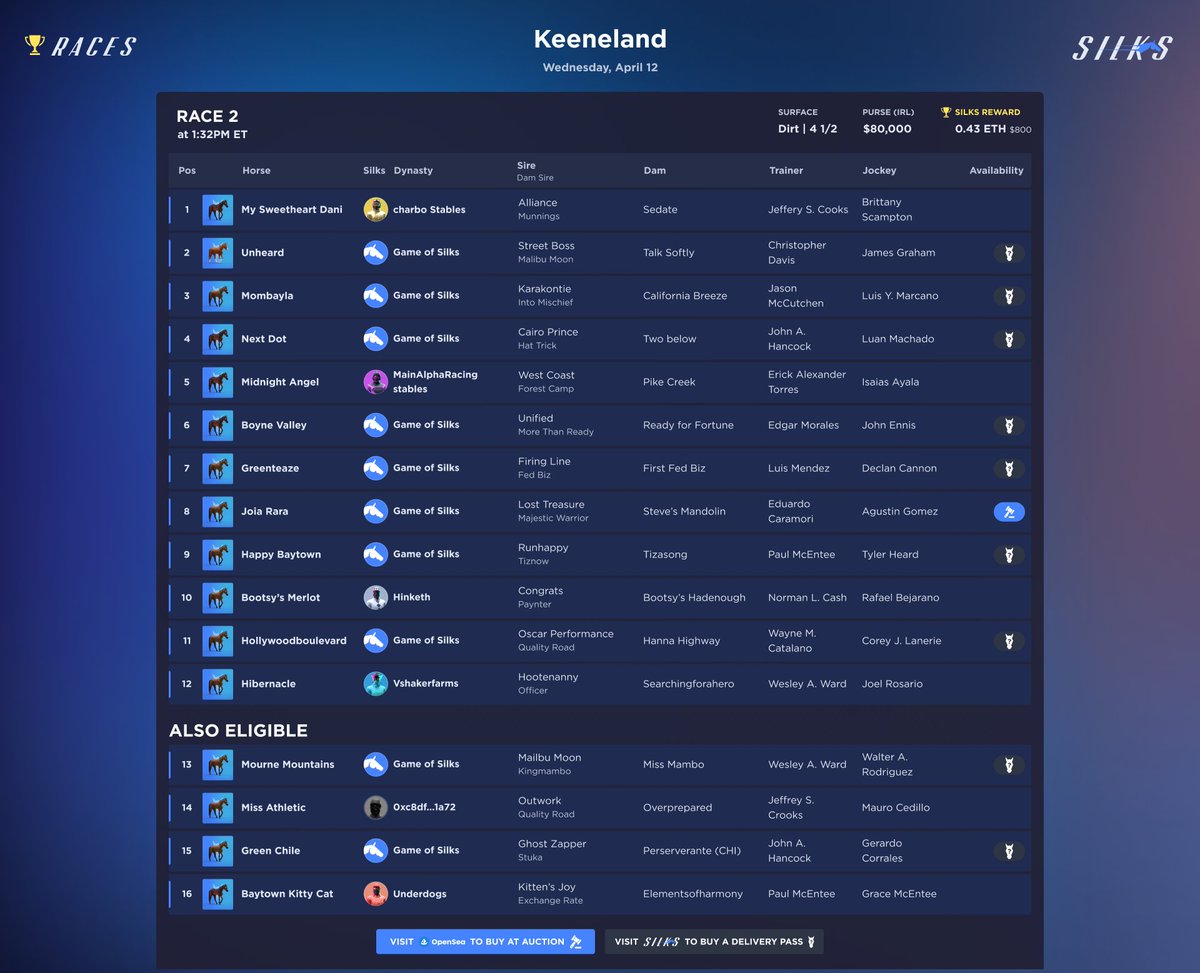
Task: Click the Game of Silks avatar for Unheard
Action: 375,253
